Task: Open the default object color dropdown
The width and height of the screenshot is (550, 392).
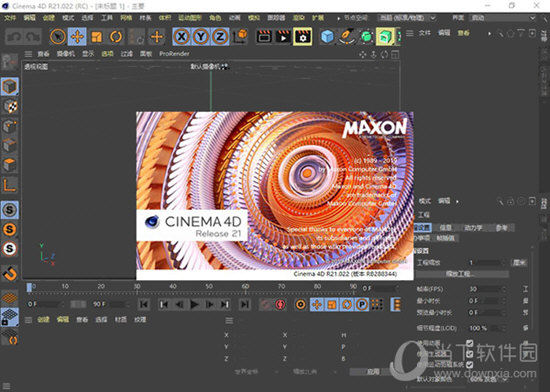Action: 489,379
